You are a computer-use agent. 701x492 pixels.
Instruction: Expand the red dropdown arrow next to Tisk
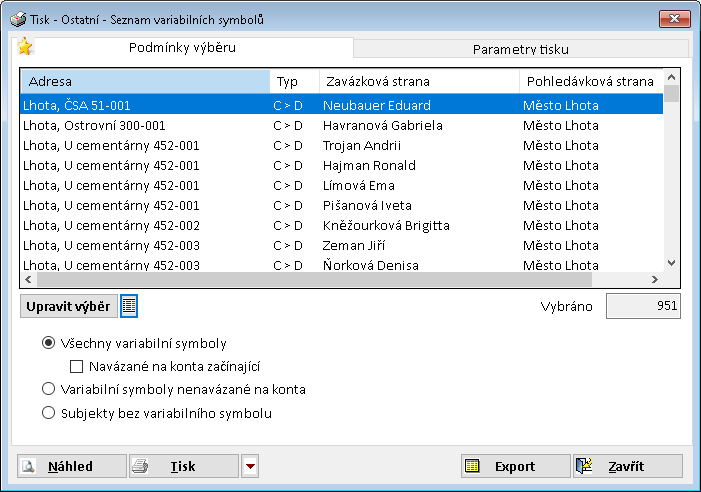(x=250, y=466)
